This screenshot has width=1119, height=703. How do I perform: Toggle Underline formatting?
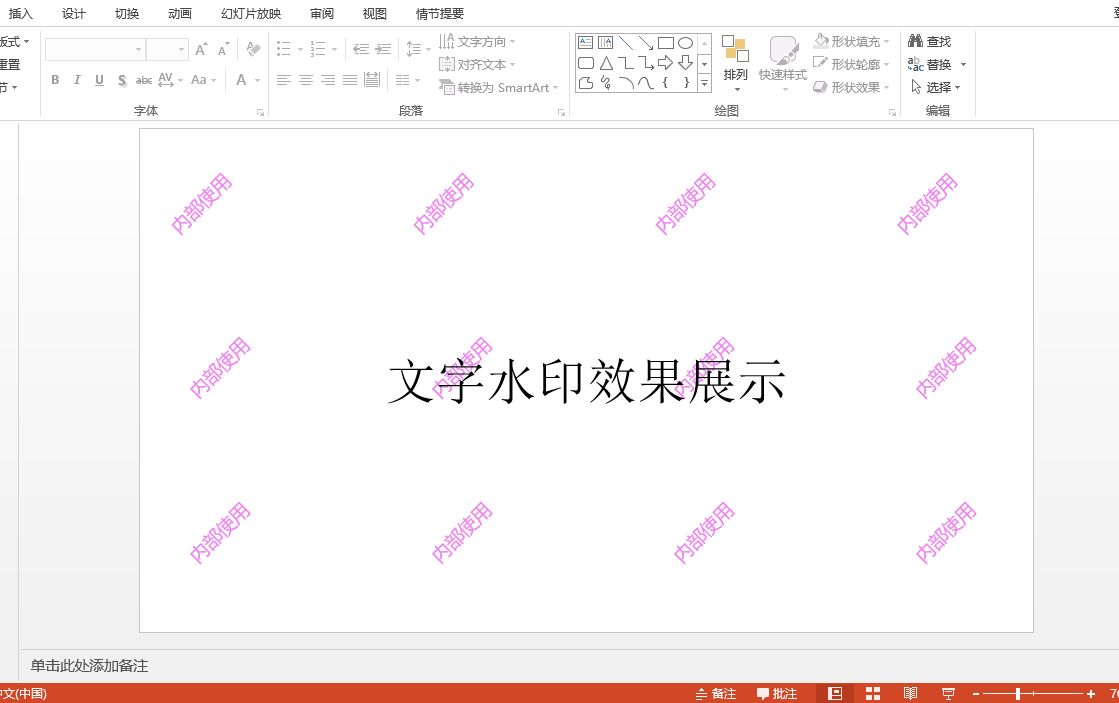point(99,80)
